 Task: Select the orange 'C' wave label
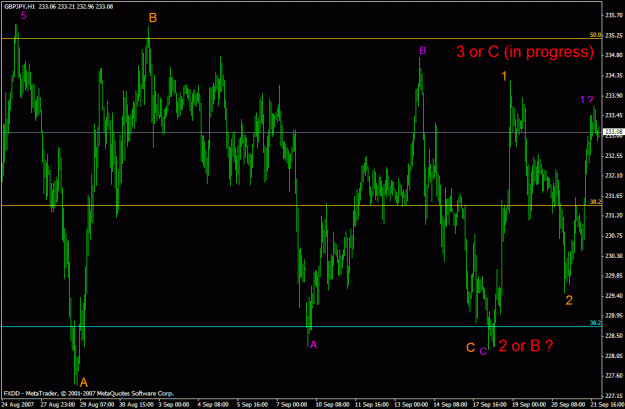click(x=471, y=348)
